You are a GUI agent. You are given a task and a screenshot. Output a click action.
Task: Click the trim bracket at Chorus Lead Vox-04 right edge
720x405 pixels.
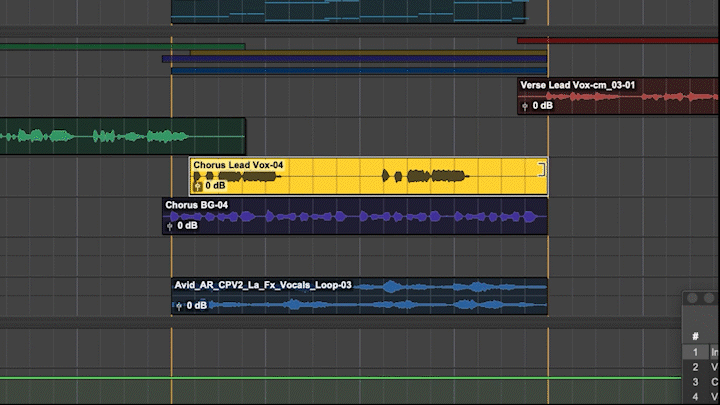543,169
